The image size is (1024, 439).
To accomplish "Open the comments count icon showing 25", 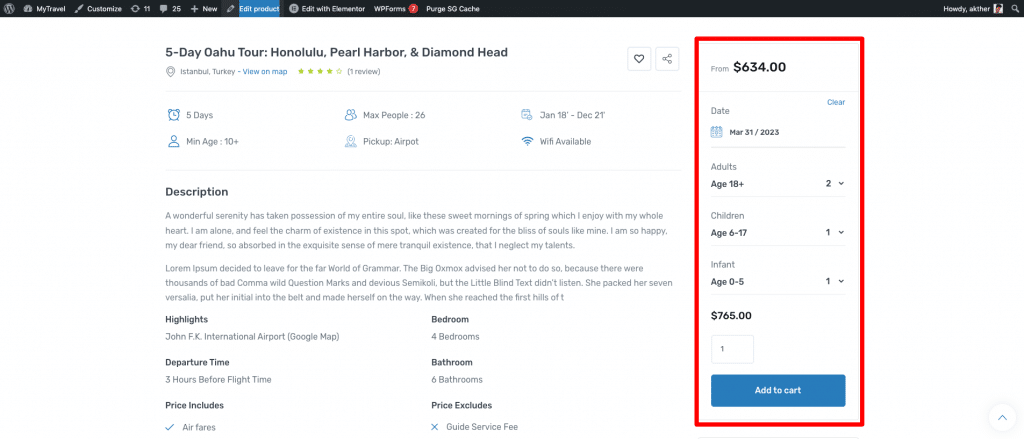I will coord(169,8).
